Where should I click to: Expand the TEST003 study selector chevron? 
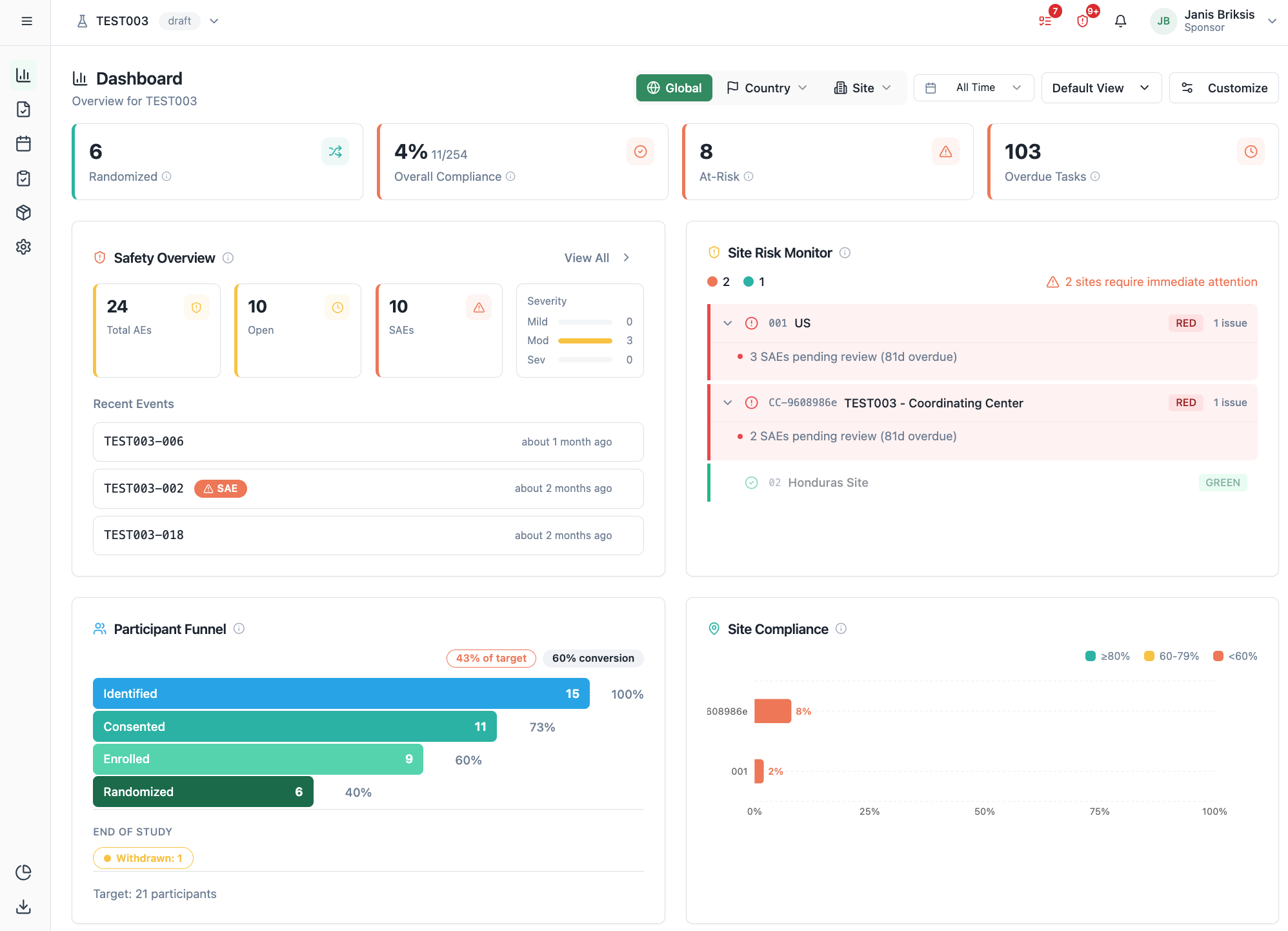click(214, 21)
